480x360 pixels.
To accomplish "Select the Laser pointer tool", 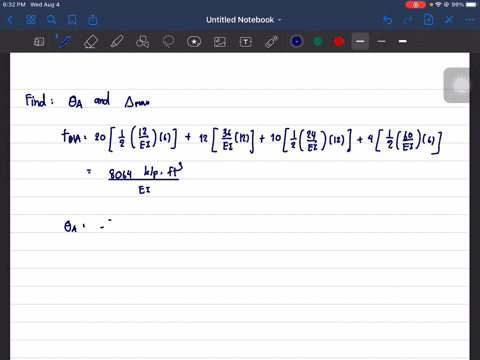I will tap(272, 42).
